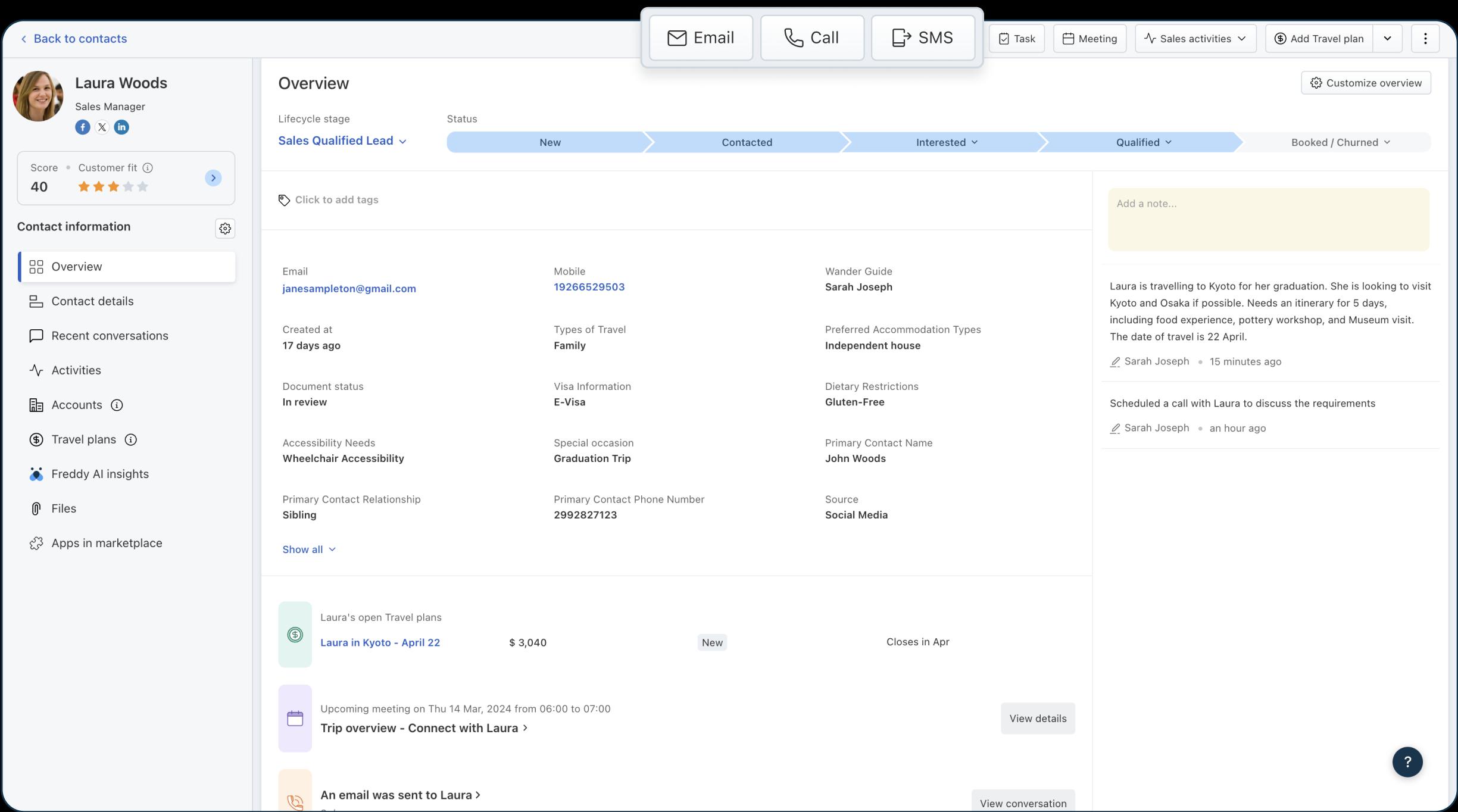Select Overview in sidebar
This screenshot has height=812, width=1458.
pyautogui.click(x=127, y=267)
